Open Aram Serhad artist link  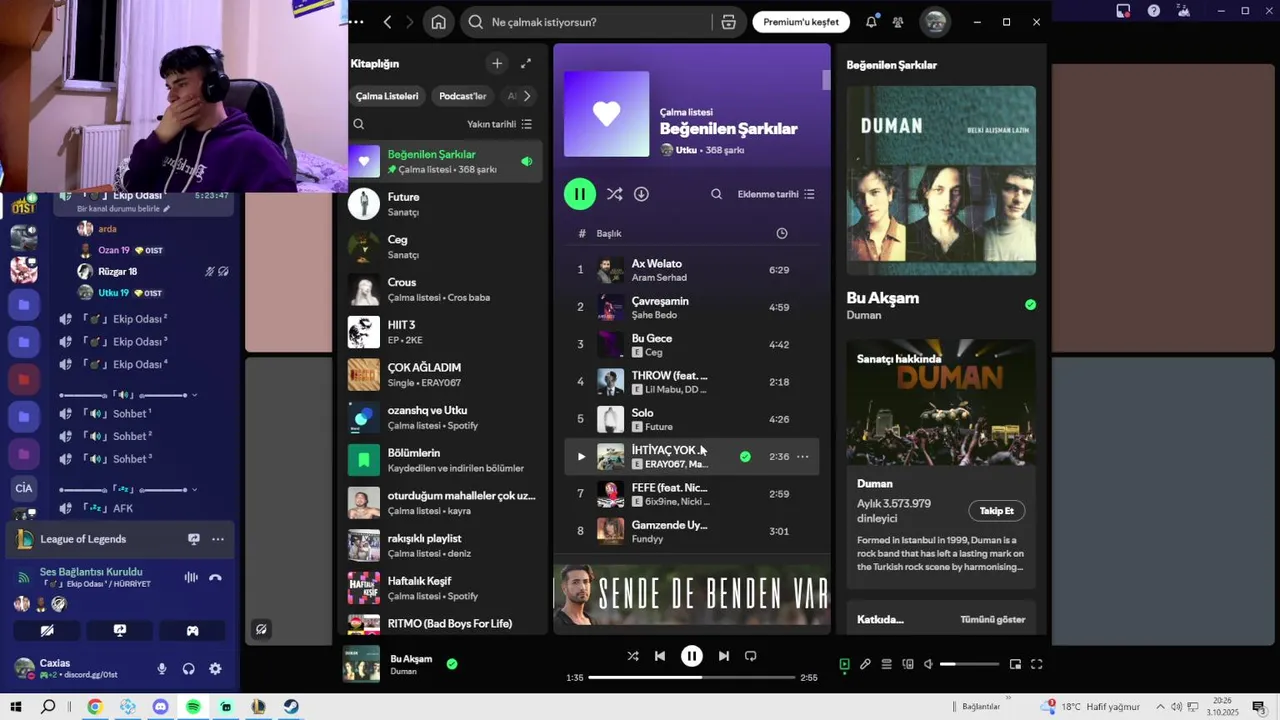click(659, 278)
